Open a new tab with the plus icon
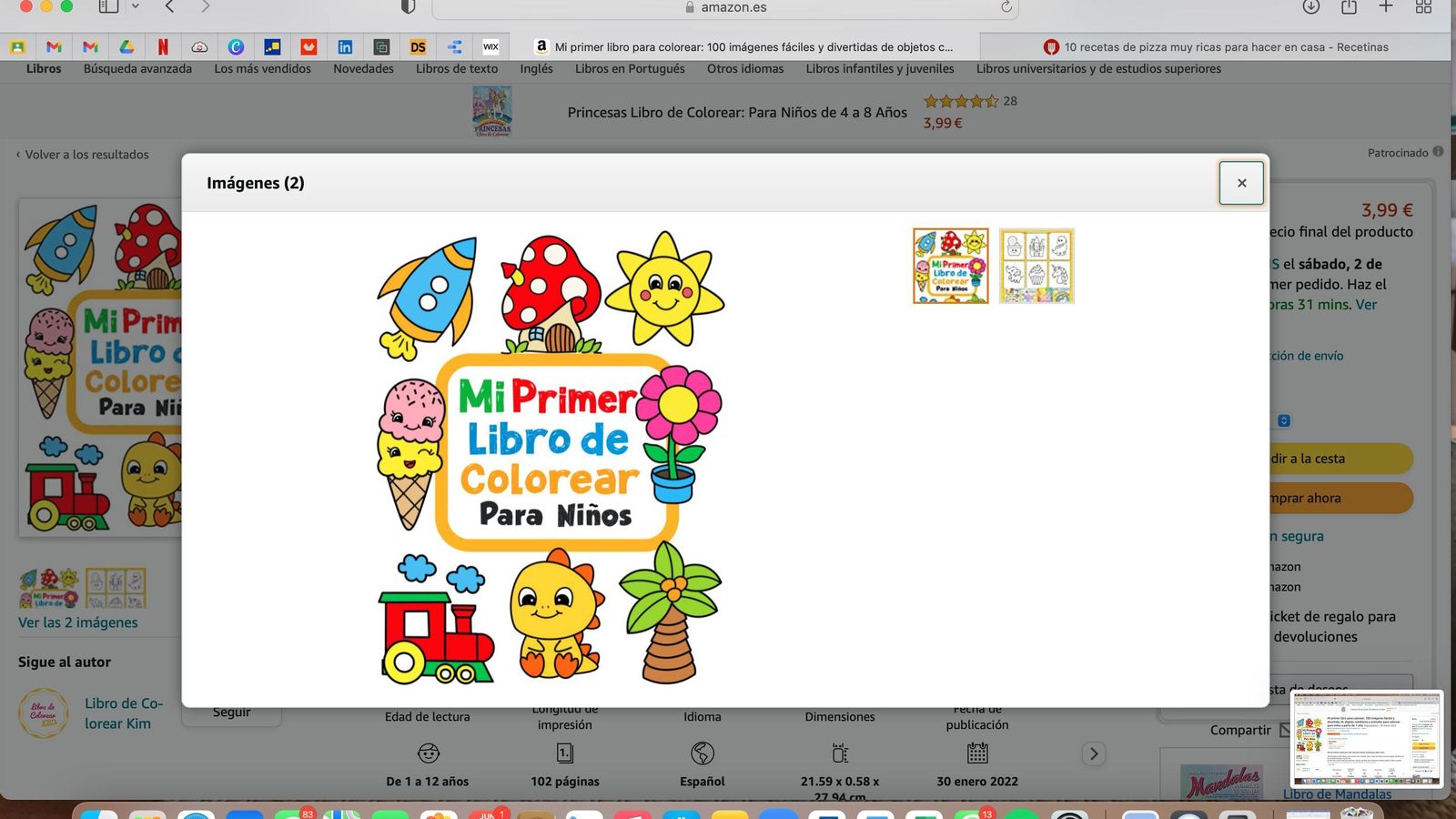Viewport: 1456px width, 819px height. [x=1386, y=7]
